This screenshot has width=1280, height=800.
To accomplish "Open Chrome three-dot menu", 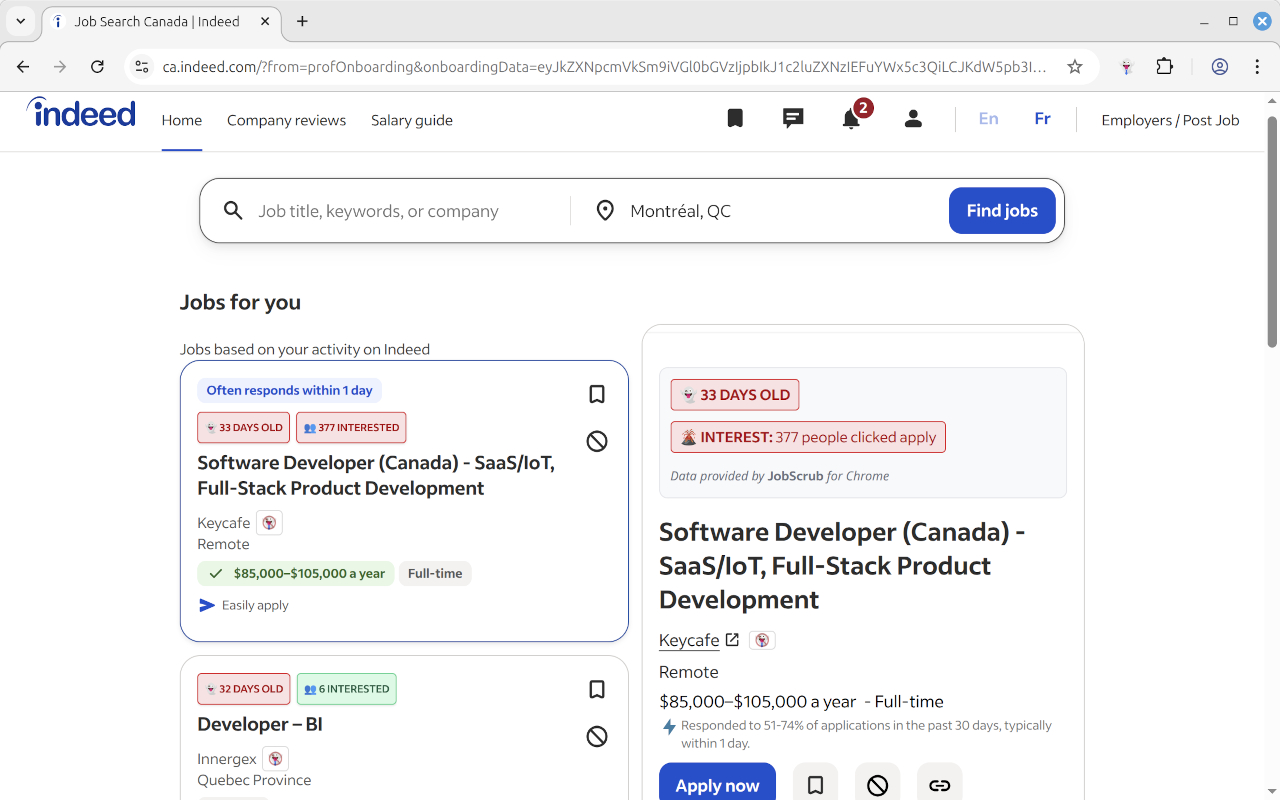I will click(1258, 67).
